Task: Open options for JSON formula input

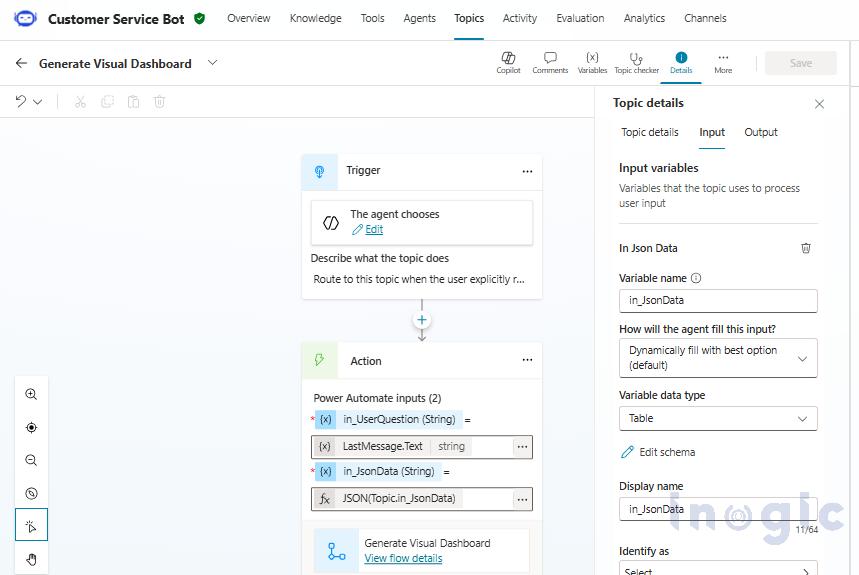Action: [522, 499]
